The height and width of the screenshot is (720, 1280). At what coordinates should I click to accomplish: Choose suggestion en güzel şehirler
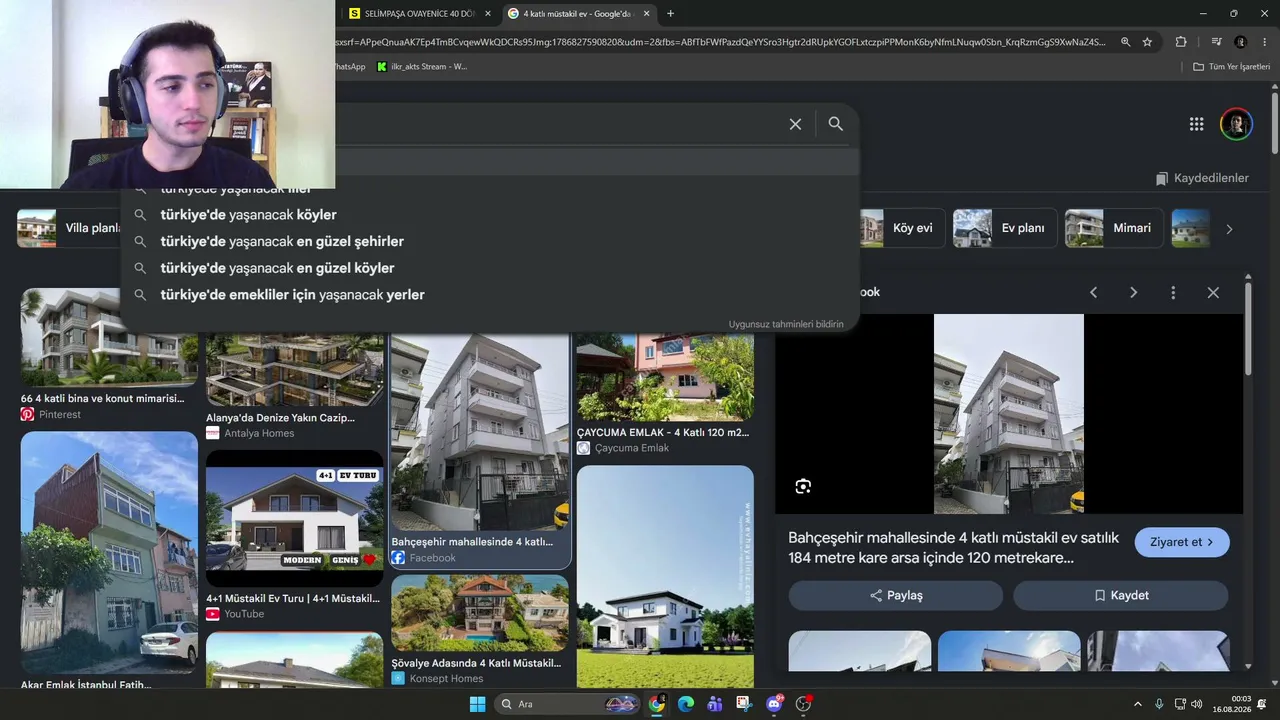pos(490,241)
